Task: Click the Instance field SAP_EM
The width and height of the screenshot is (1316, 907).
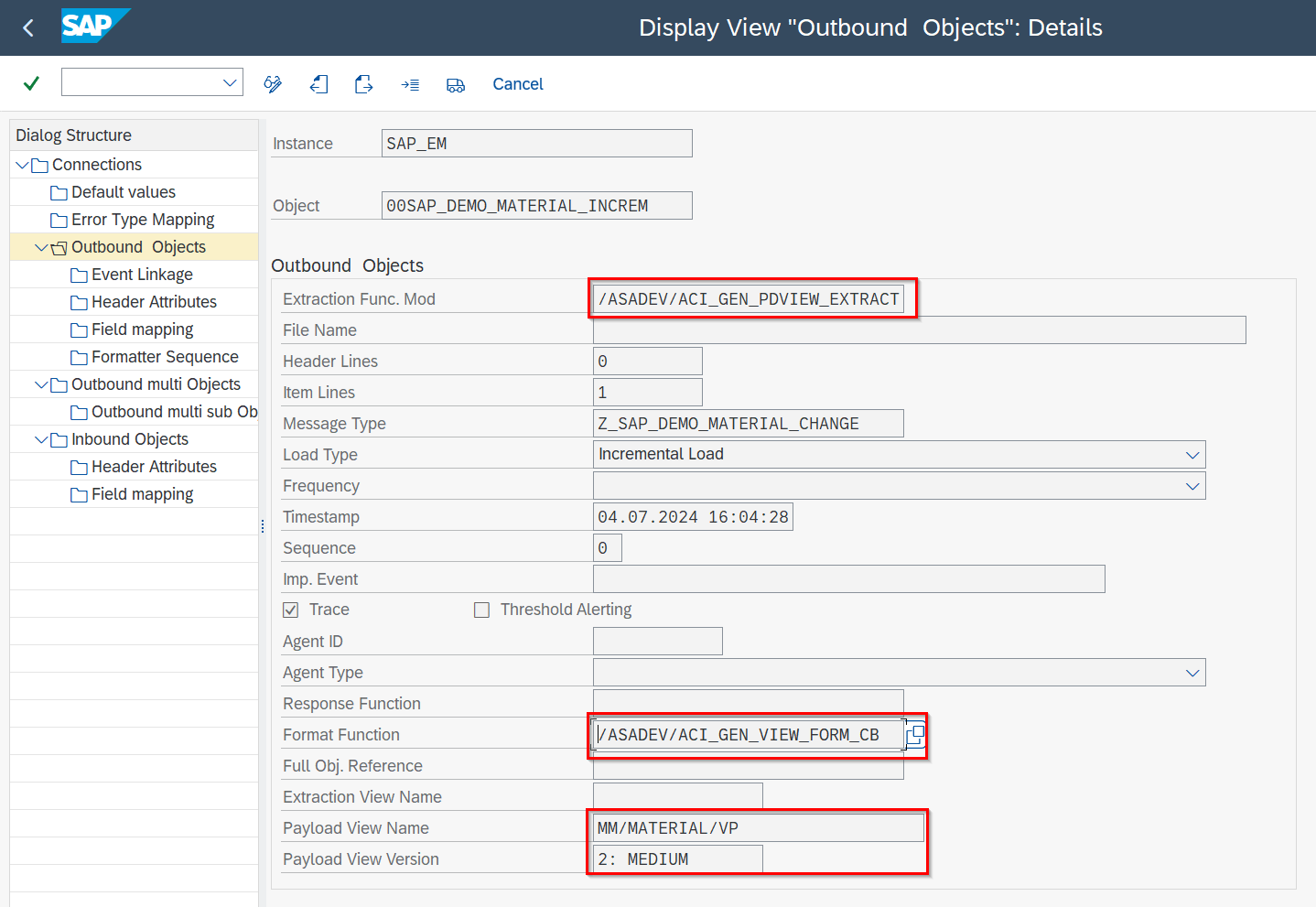Action: tap(536, 144)
